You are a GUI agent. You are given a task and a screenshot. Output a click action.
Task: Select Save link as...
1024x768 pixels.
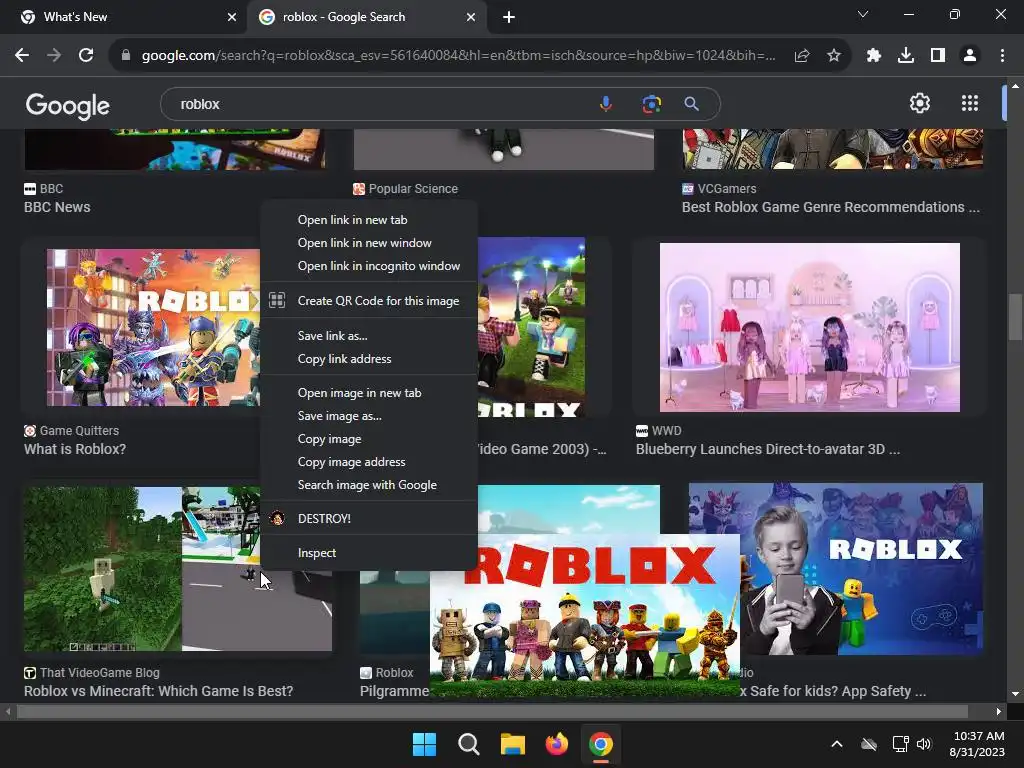pos(369,336)
